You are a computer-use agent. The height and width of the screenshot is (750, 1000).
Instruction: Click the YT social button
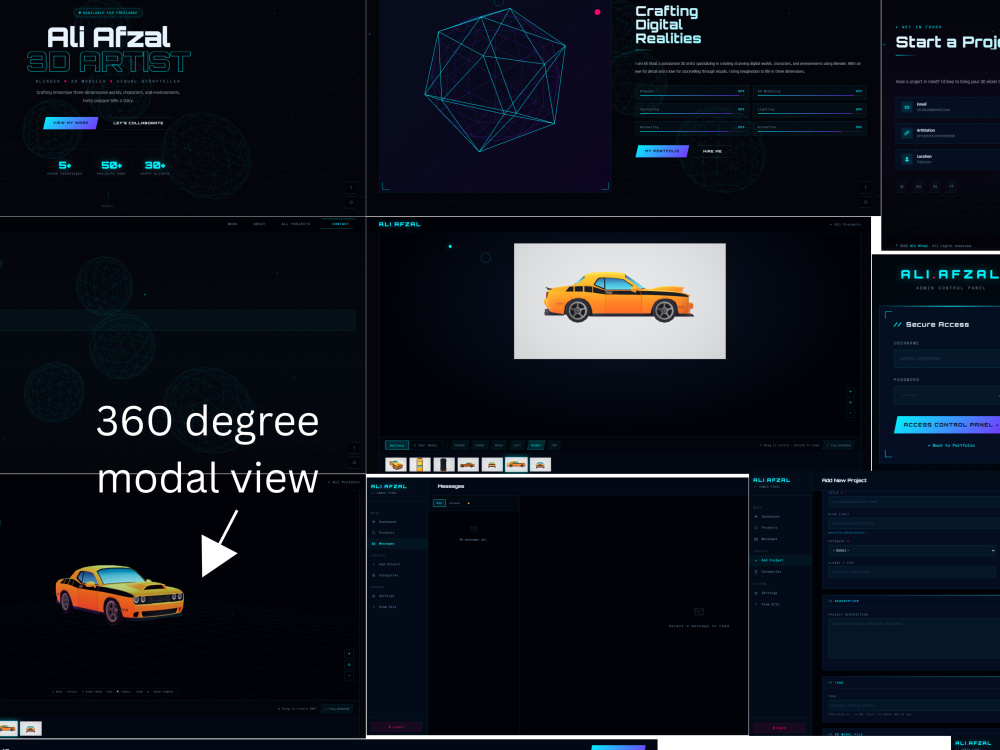point(952,187)
